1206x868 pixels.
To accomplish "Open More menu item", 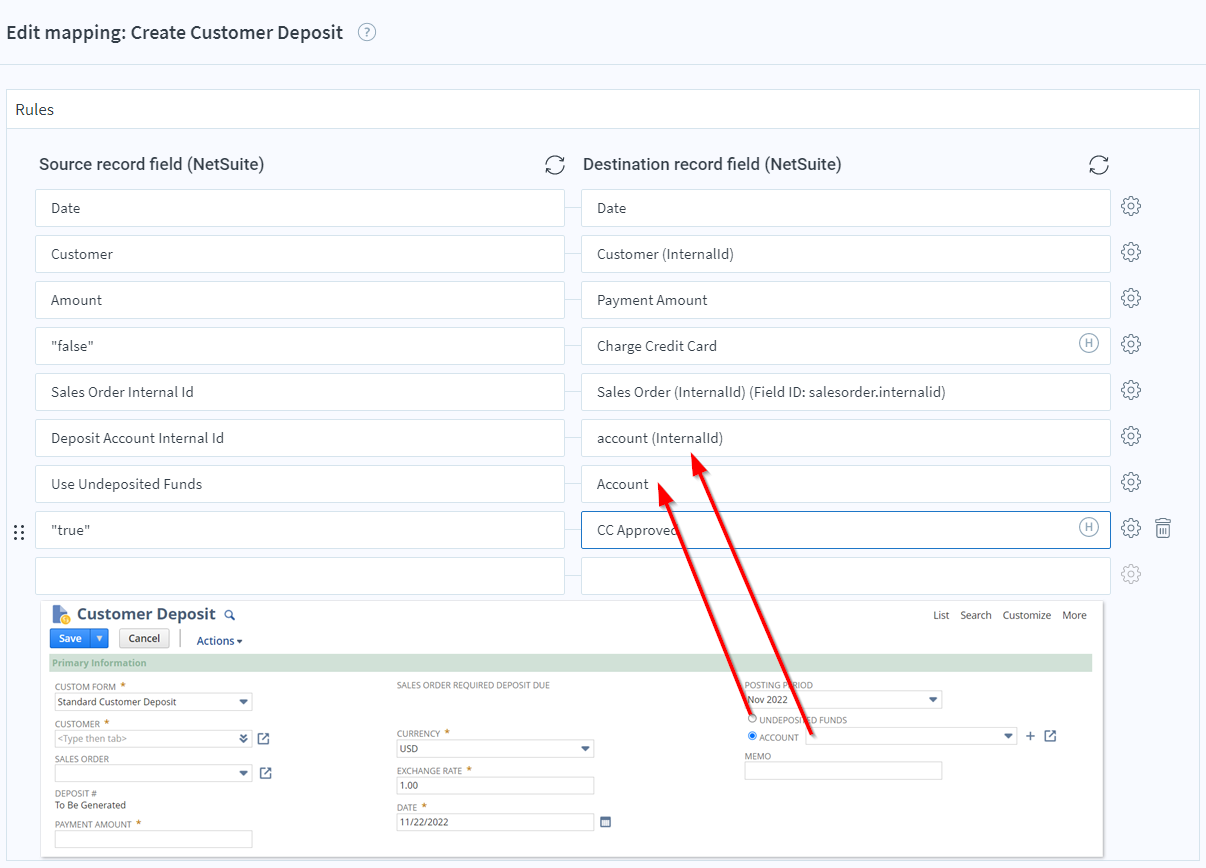I will (x=1074, y=615).
